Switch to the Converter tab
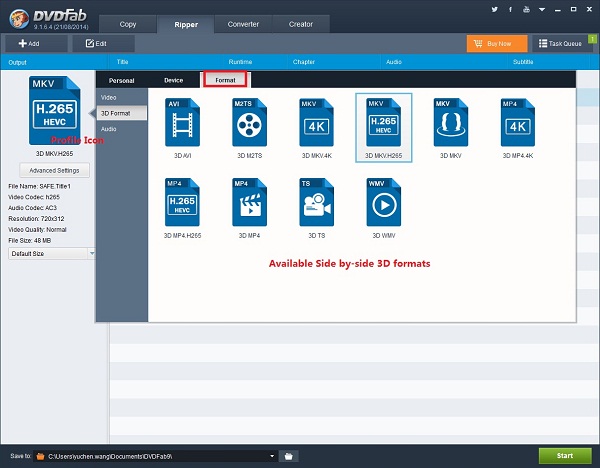The width and height of the screenshot is (600, 468). tap(243, 24)
